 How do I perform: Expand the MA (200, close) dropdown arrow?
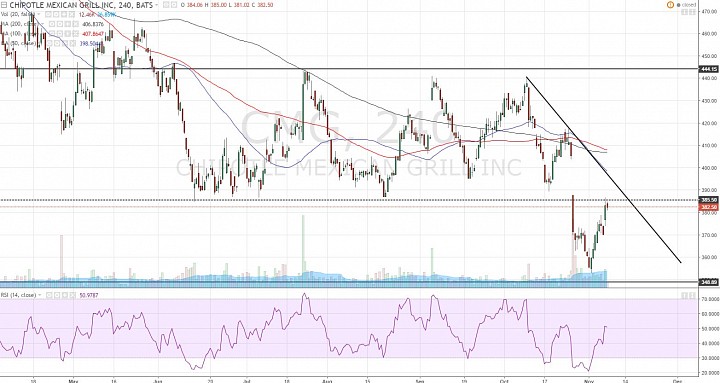point(43,24)
